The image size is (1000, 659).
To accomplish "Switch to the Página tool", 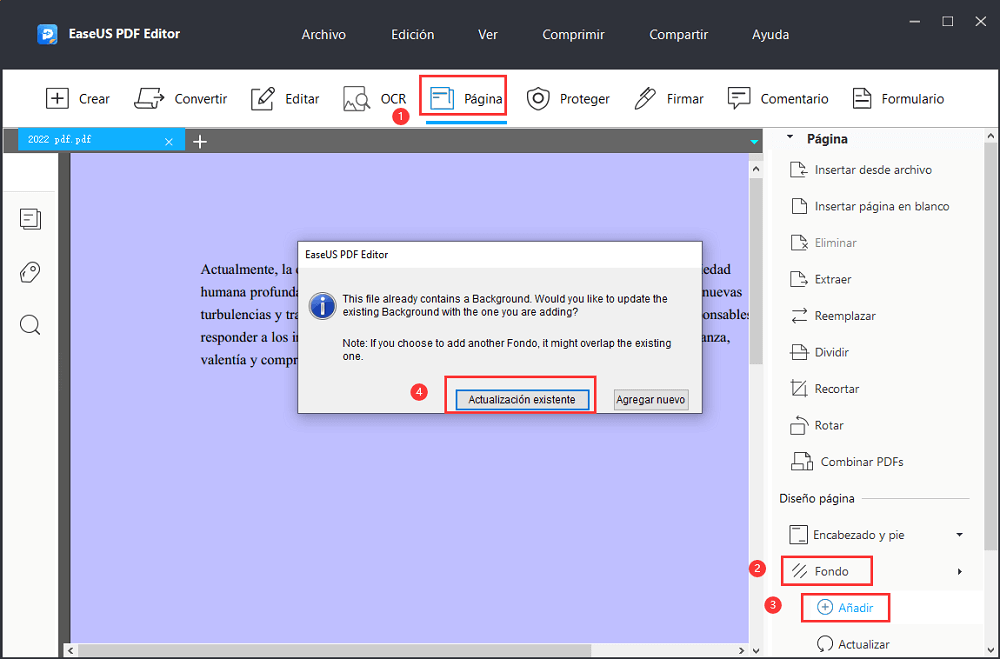I will (x=466, y=99).
